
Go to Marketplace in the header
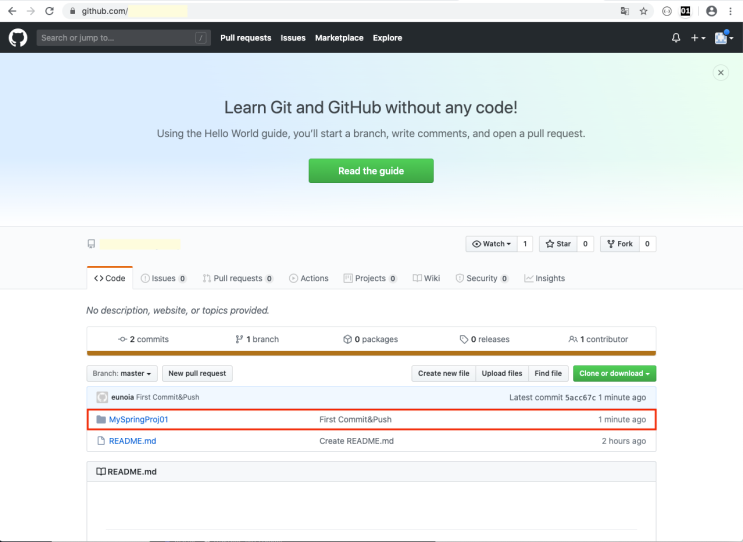339,38
